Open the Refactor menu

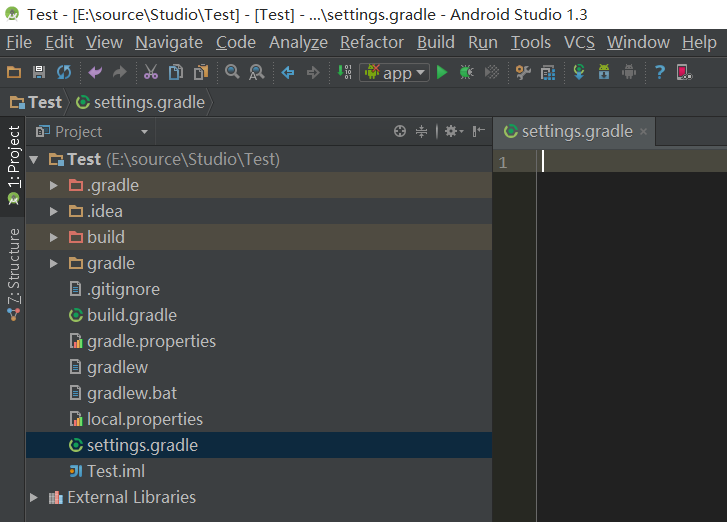point(372,43)
